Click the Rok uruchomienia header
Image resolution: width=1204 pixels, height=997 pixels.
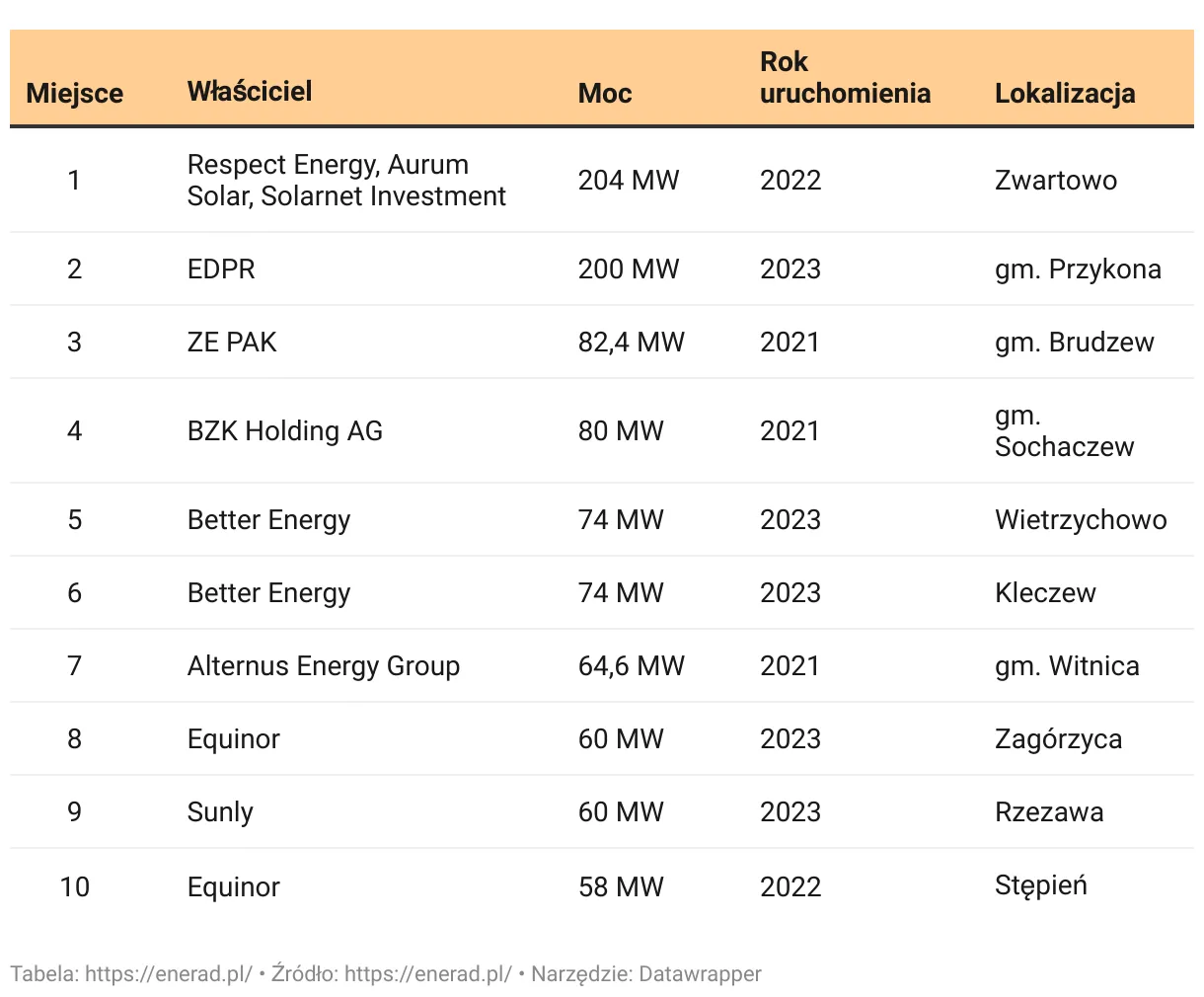pos(845,78)
